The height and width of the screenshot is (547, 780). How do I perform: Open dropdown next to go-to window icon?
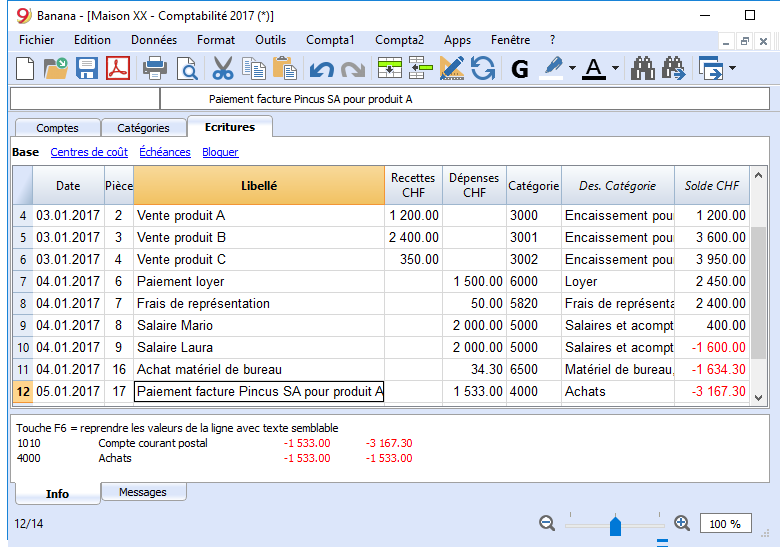click(732, 68)
